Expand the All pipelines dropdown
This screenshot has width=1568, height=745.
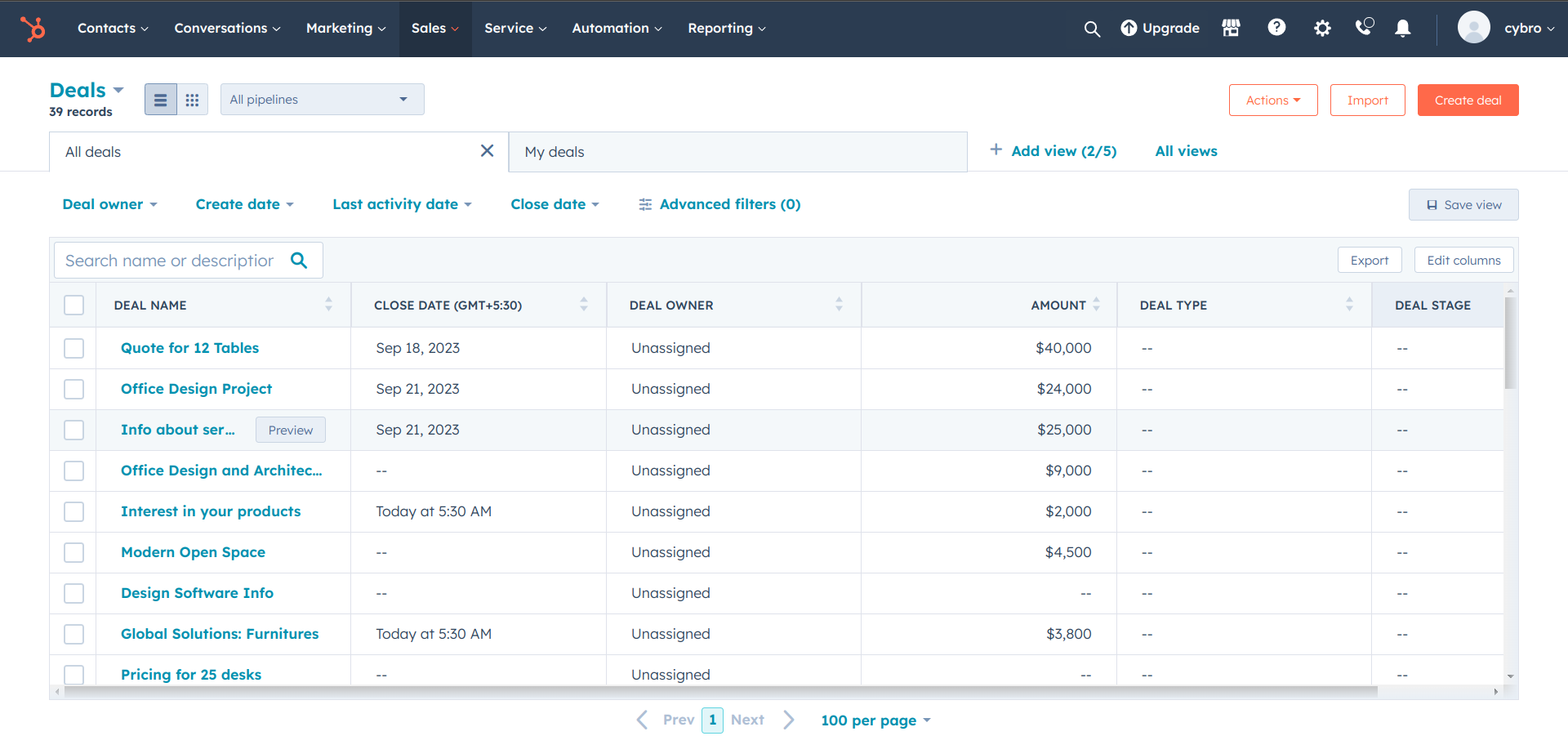click(x=322, y=100)
